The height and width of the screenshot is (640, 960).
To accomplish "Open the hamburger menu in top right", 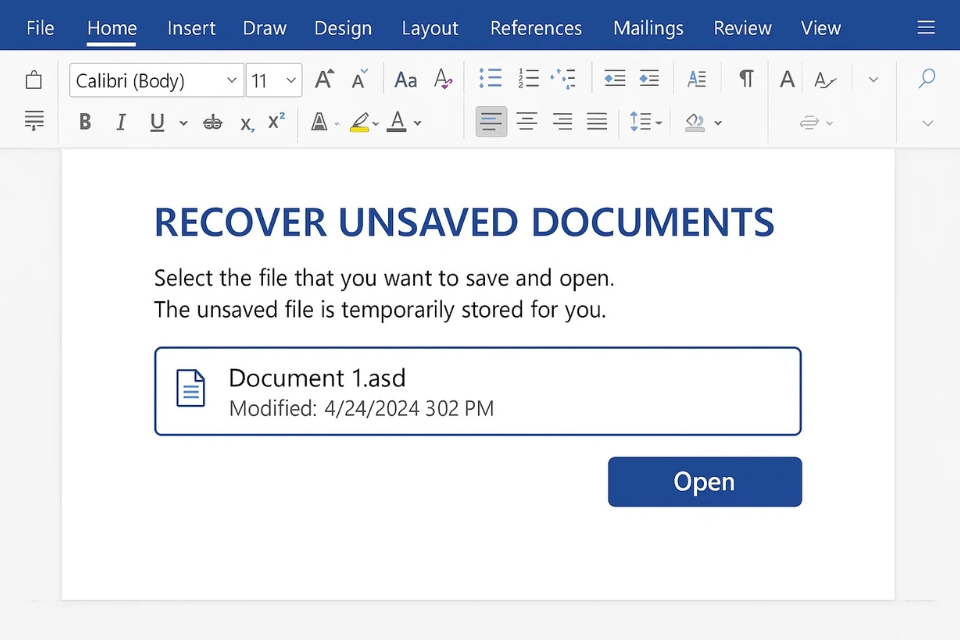I will [926, 28].
